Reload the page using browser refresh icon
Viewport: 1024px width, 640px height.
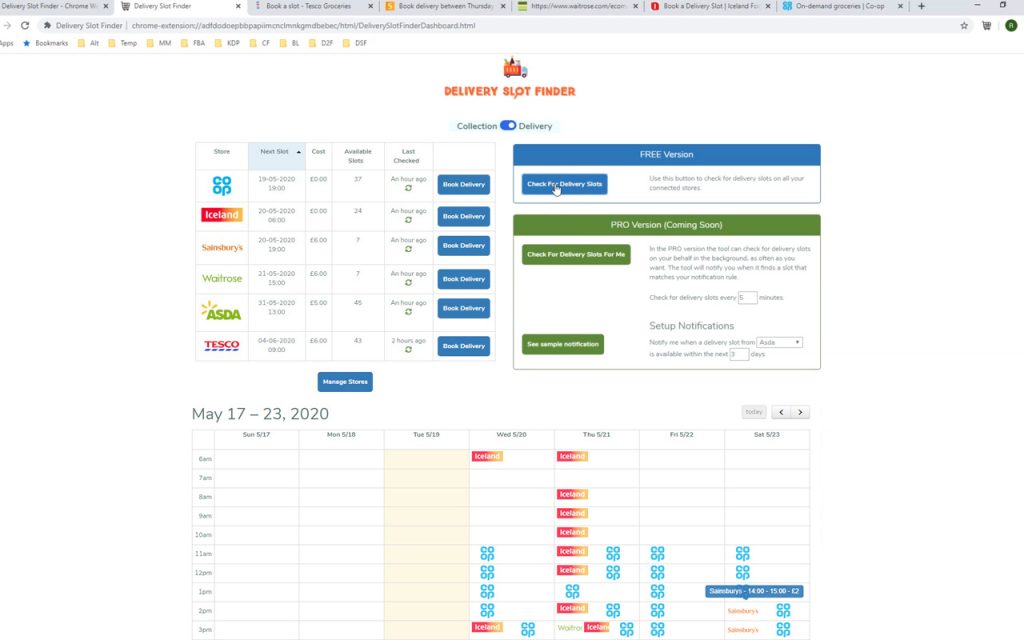25,25
